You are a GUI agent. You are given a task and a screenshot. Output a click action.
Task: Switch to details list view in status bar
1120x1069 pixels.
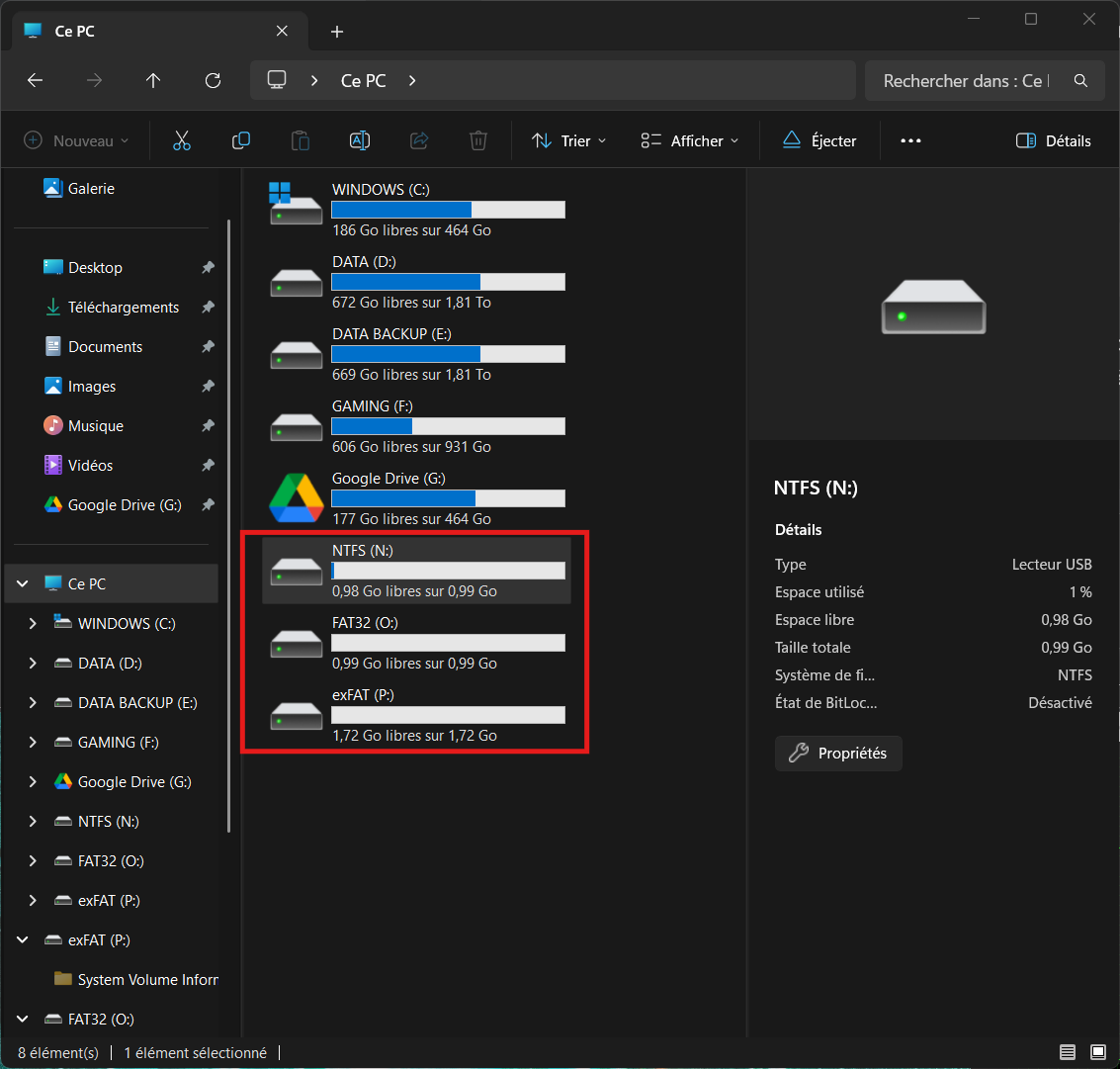(1068, 1051)
